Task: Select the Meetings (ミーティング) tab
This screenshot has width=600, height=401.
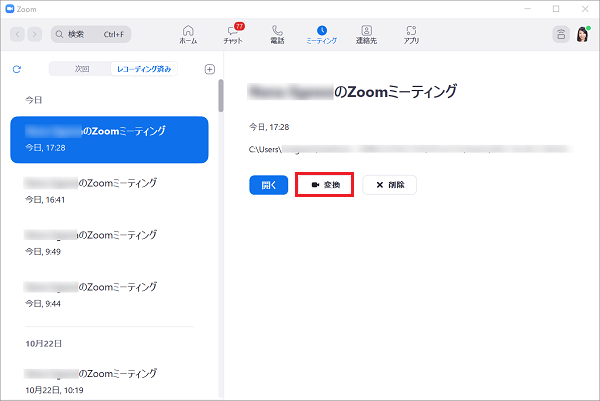Action: click(x=322, y=34)
